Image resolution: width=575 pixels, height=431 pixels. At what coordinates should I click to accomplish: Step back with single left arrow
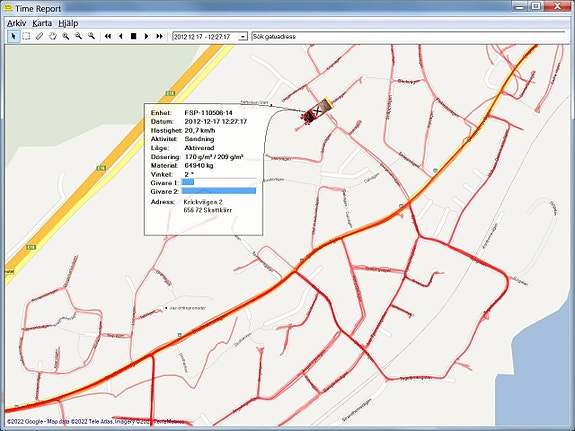(x=121, y=36)
